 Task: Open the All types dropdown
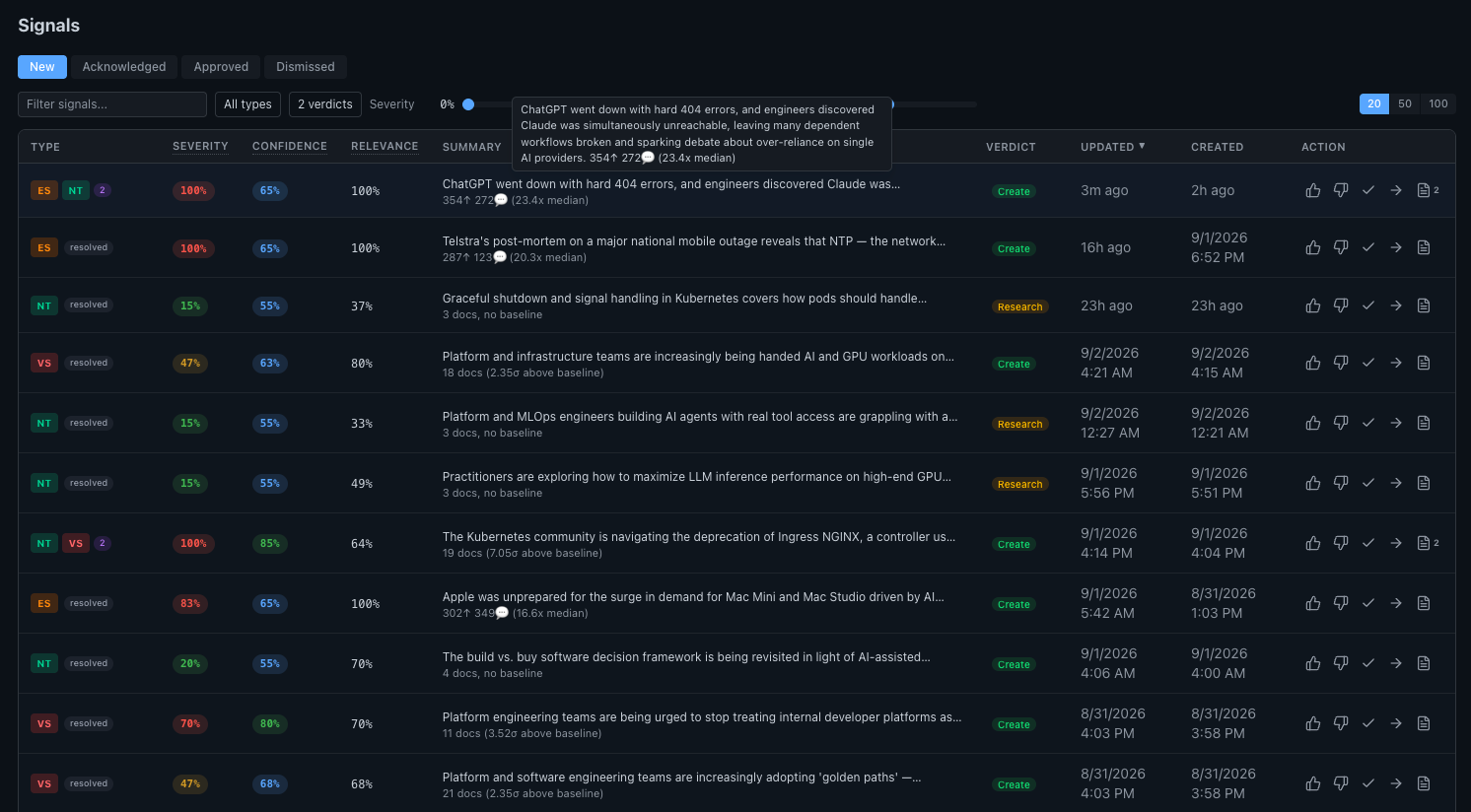tap(247, 104)
